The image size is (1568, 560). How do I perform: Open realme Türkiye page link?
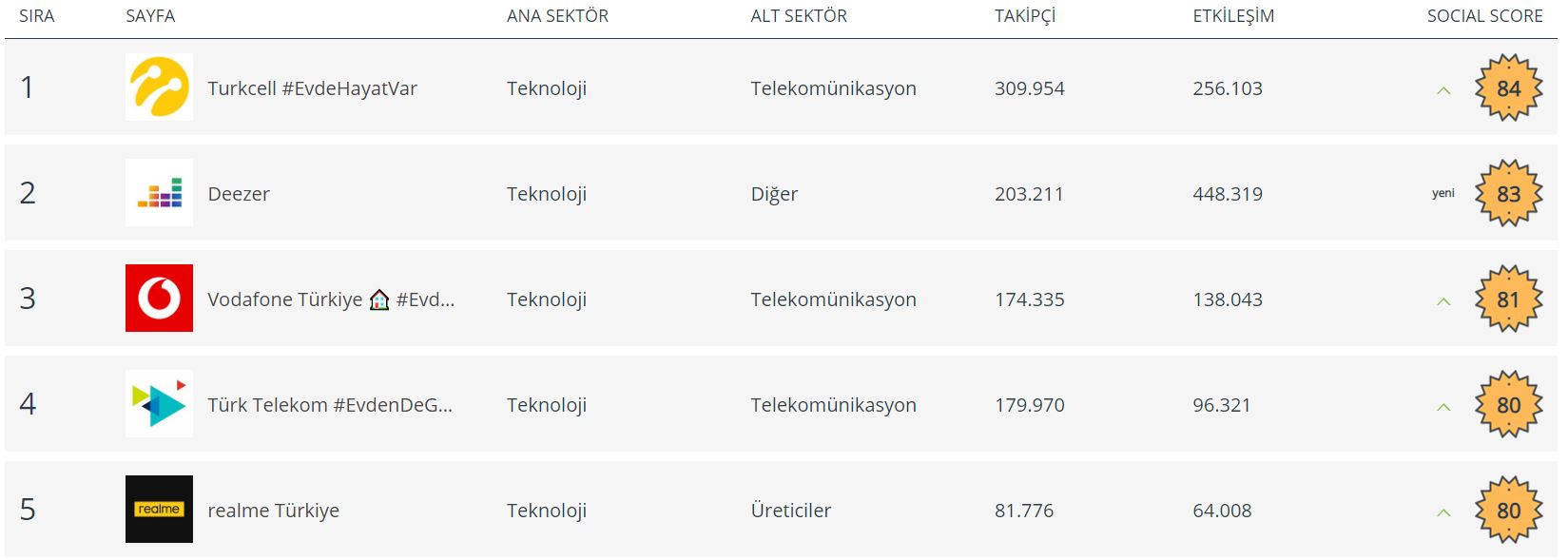click(x=273, y=511)
